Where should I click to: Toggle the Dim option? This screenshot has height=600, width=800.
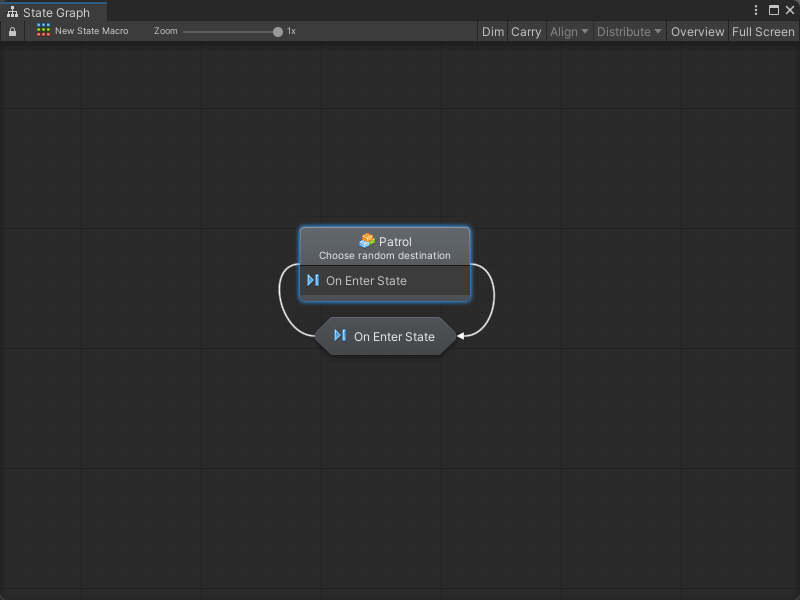coord(493,32)
